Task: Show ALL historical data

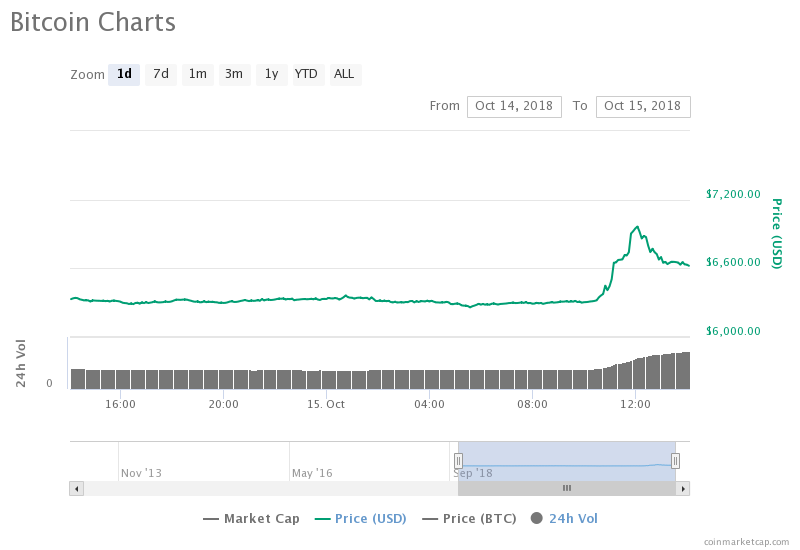Action: (344, 74)
